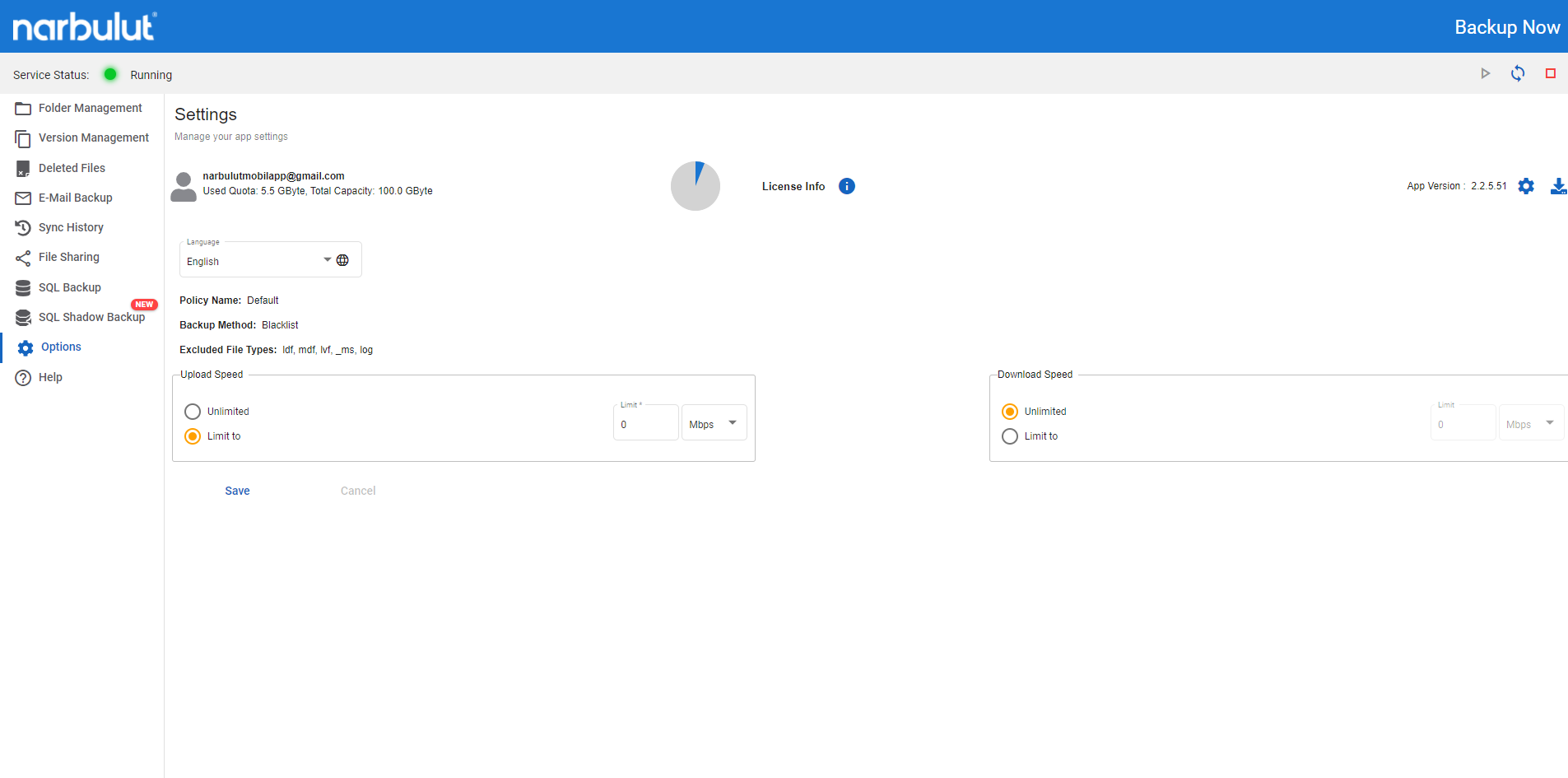Click Backup Now in the header

click(x=1507, y=27)
